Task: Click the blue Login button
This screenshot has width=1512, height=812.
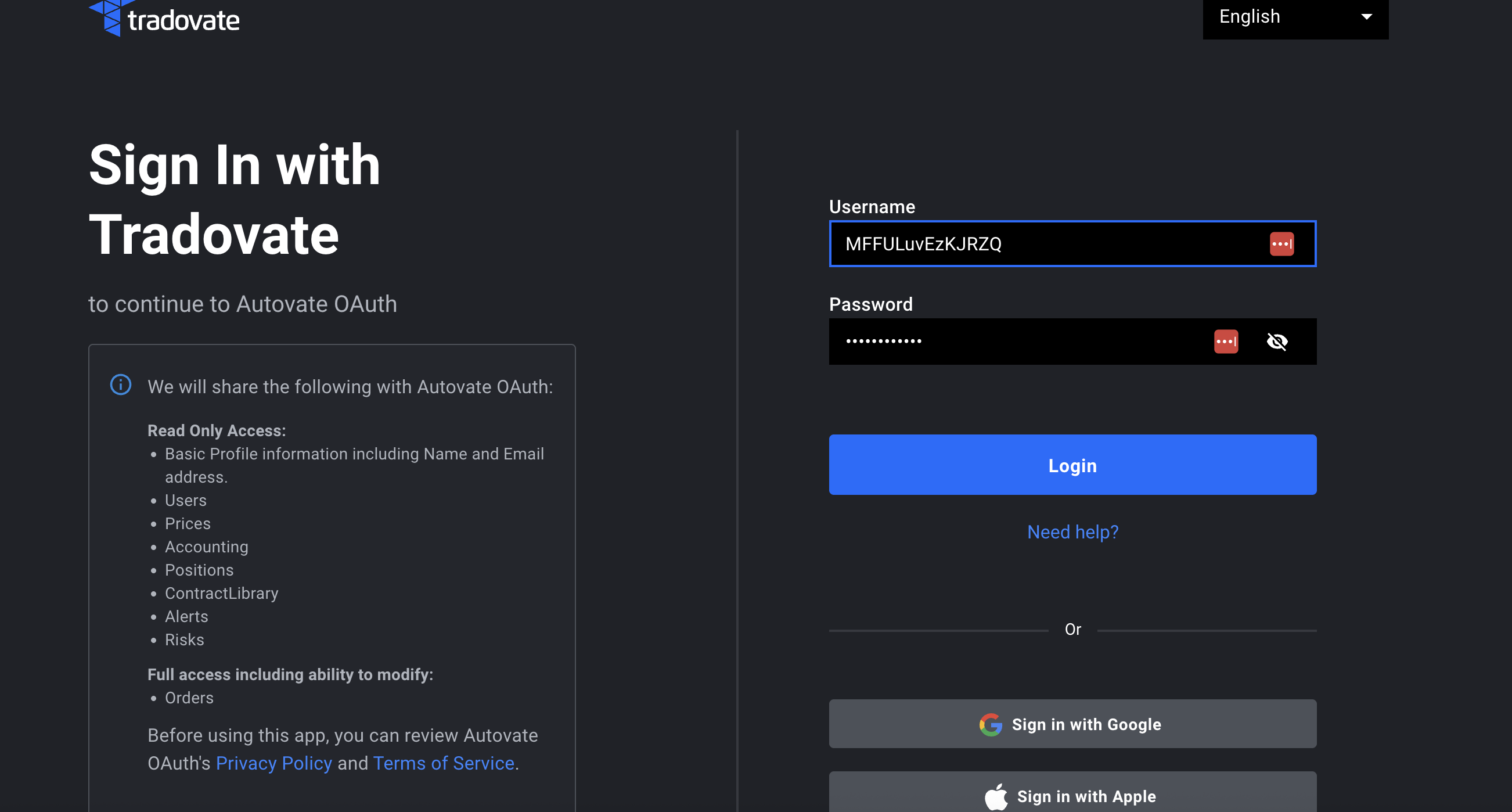Action: [1072, 465]
